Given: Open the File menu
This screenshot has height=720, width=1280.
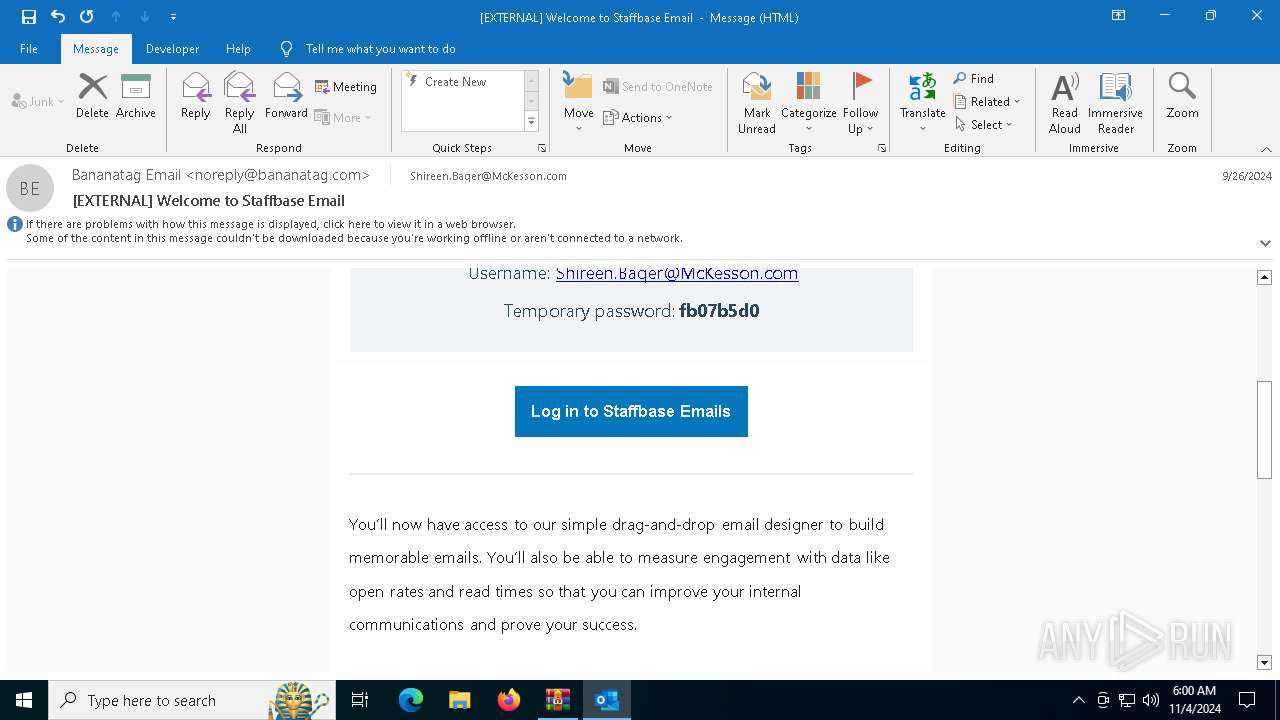Looking at the screenshot, I should click(29, 49).
